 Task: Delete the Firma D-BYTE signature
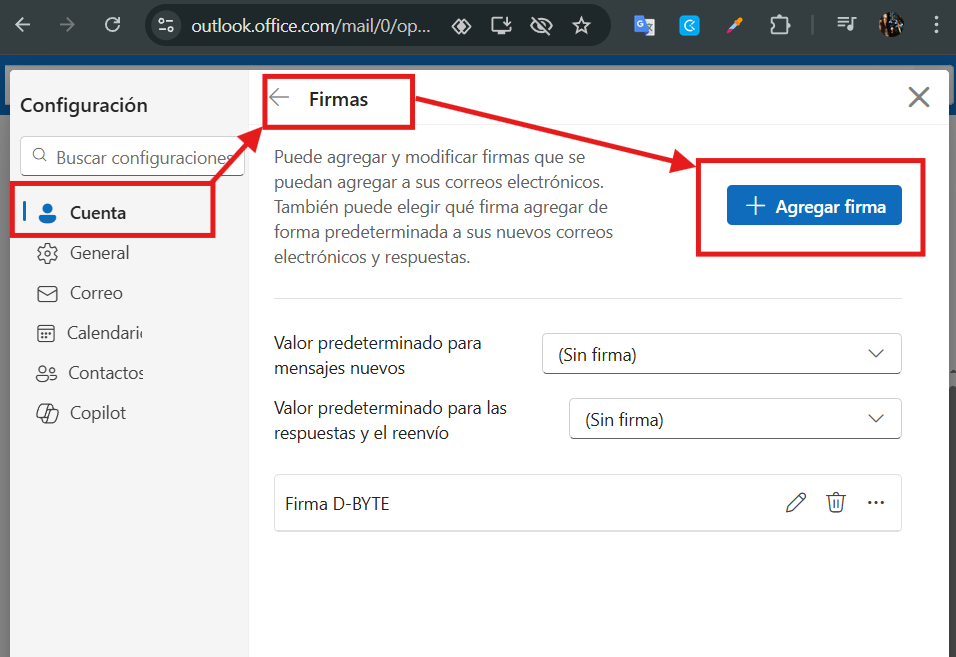click(836, 503)
